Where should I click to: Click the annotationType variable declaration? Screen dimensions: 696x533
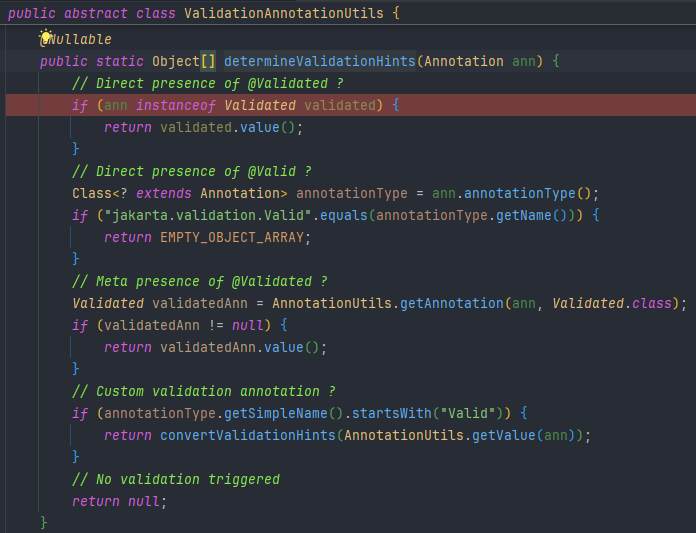352,193
